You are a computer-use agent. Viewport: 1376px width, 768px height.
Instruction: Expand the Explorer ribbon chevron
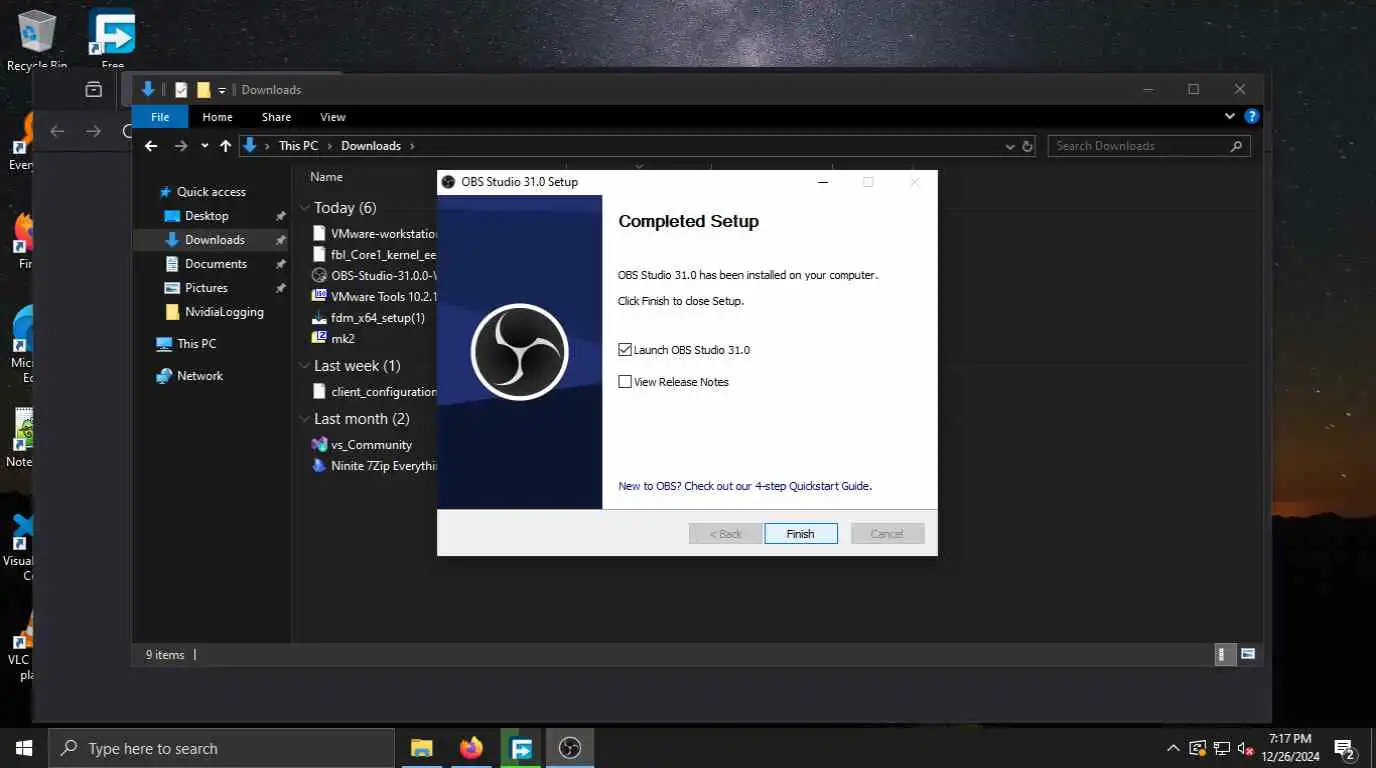[x=1230, y=116]
